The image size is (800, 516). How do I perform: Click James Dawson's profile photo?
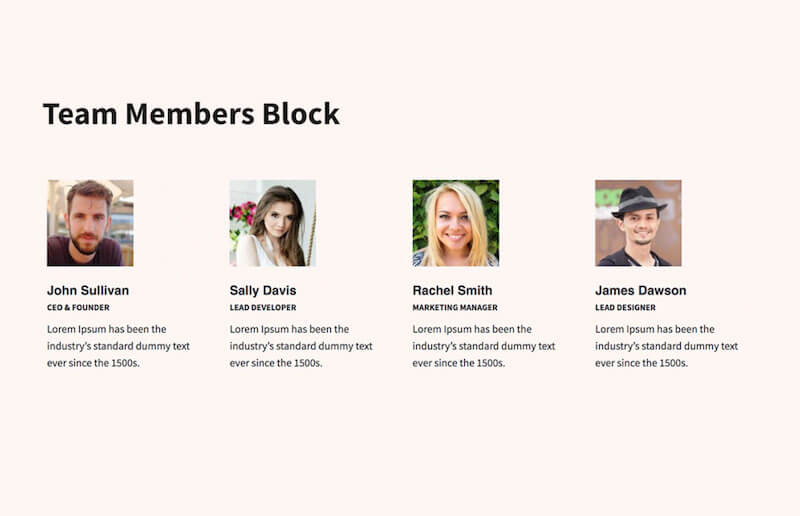[638, 223]
